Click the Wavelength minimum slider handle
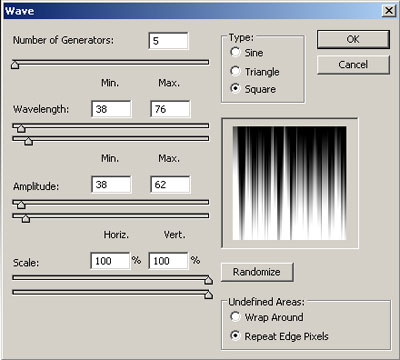 [x=21, y=128]
